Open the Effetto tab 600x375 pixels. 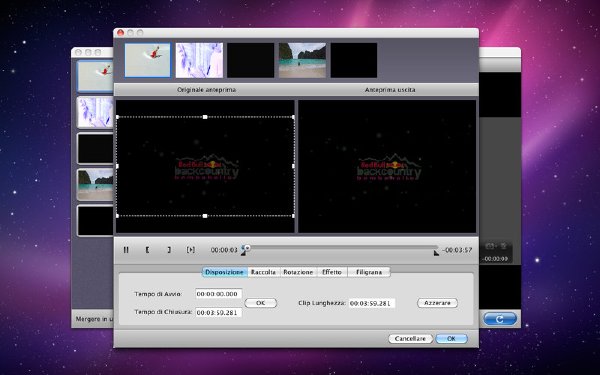(x=332, y=272)
